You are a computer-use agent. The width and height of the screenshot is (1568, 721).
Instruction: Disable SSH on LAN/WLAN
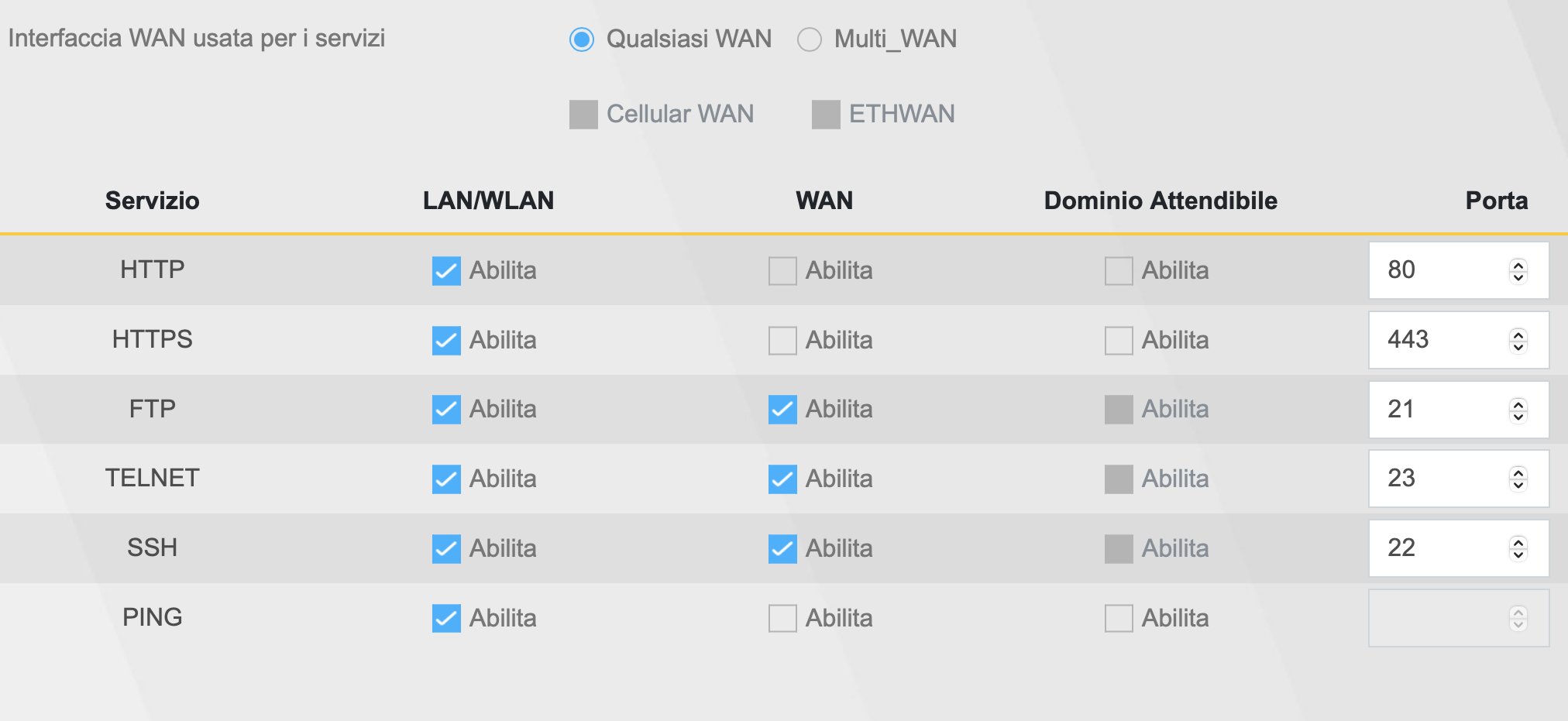(x=446, y=549)
